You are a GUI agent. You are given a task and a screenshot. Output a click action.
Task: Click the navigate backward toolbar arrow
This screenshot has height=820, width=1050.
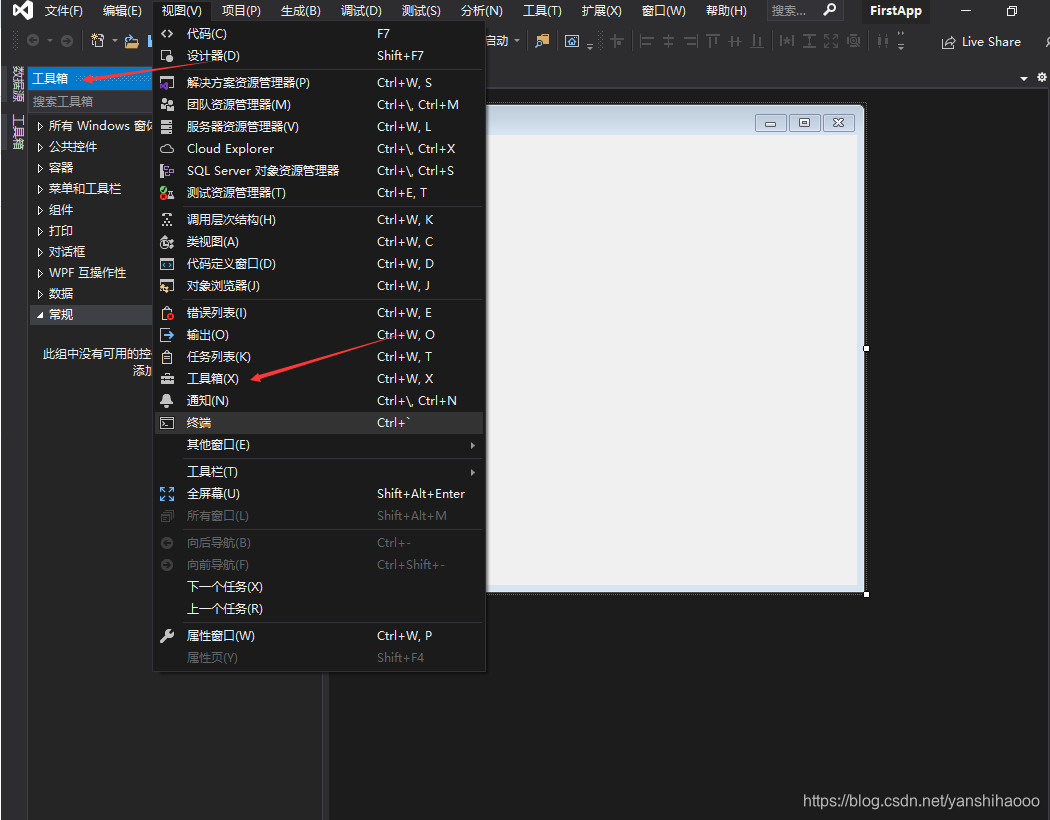click(32, 41)
